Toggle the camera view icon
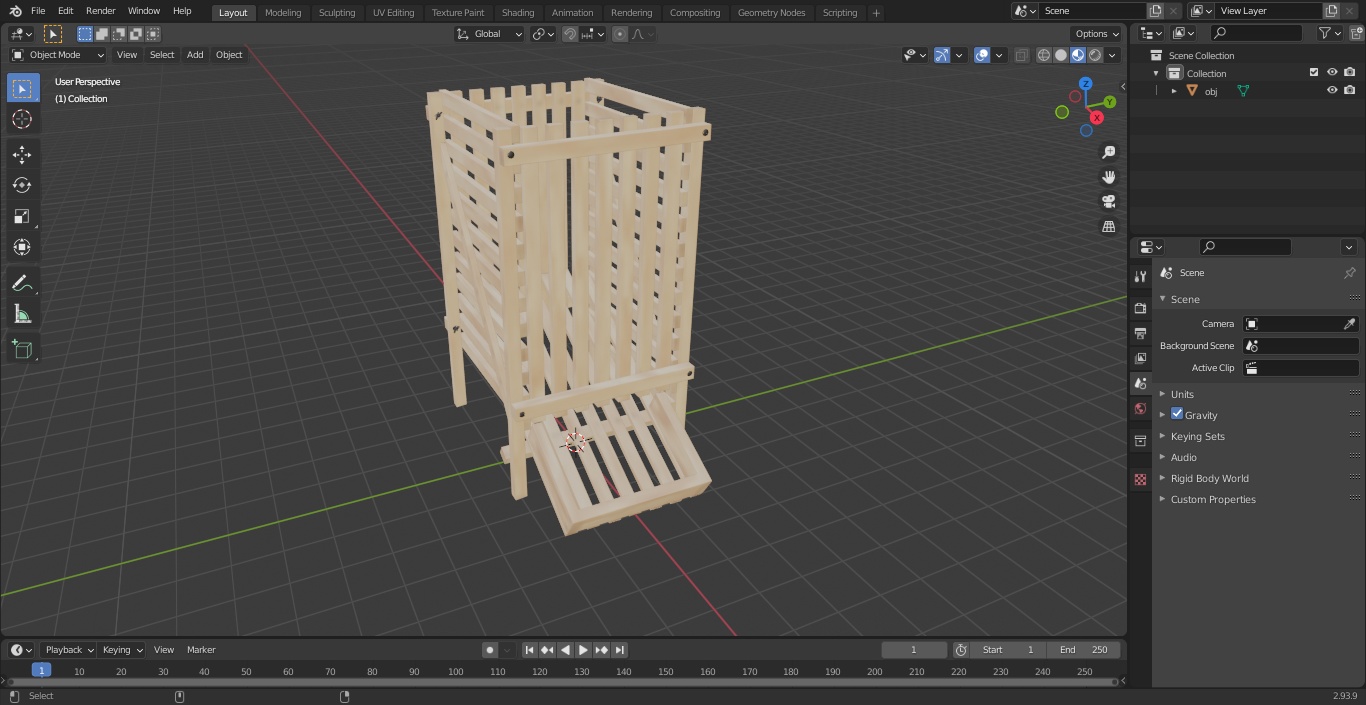1366x705 pixels. pos(1109,202)
